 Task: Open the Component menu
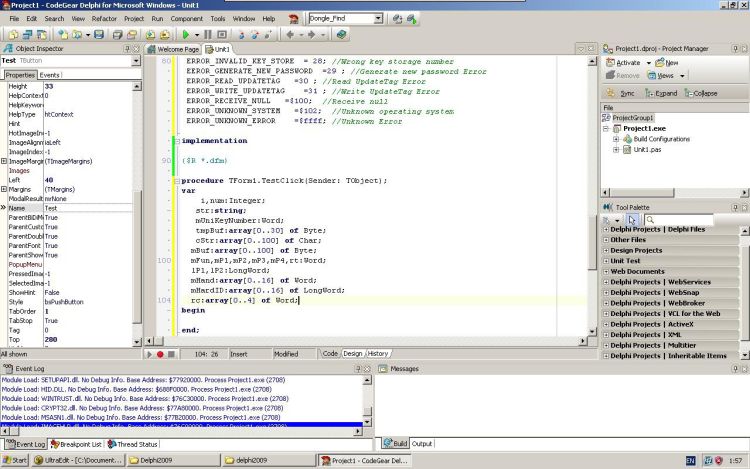coord(187,19)
